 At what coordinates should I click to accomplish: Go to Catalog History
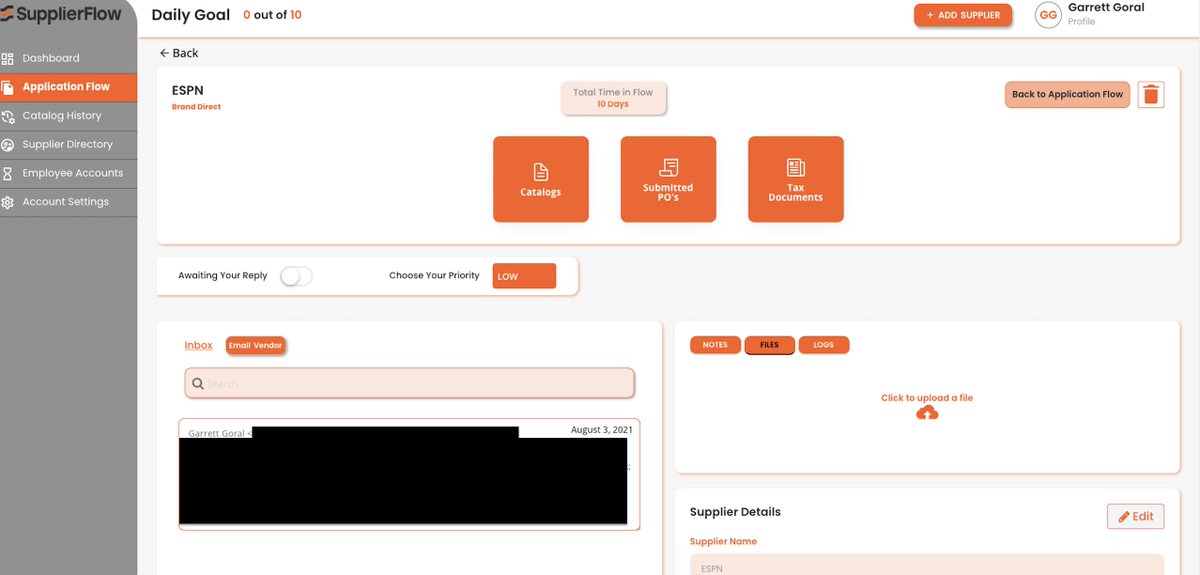[68, 116]
